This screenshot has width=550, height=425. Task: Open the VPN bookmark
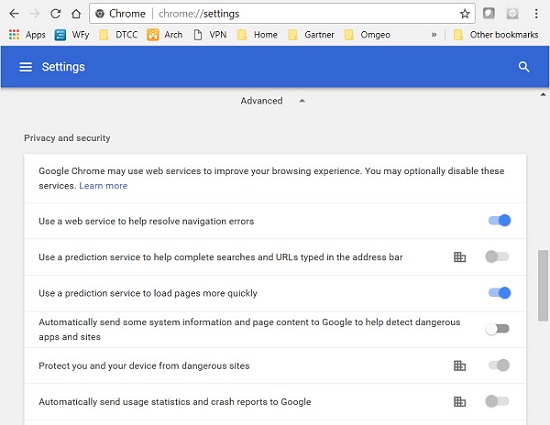pyautogui.click(x=210, y=35)
